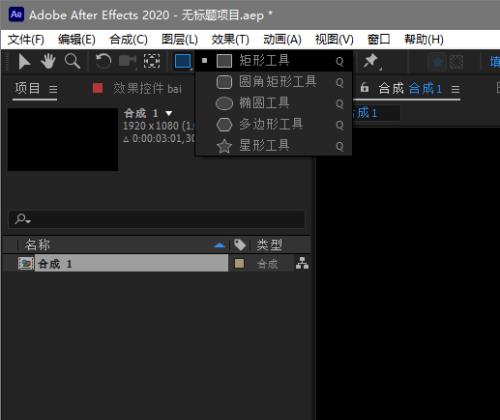Choose 星形工具 from shape flyout
The image size is (500, 420).
click(x=274, y=146)
